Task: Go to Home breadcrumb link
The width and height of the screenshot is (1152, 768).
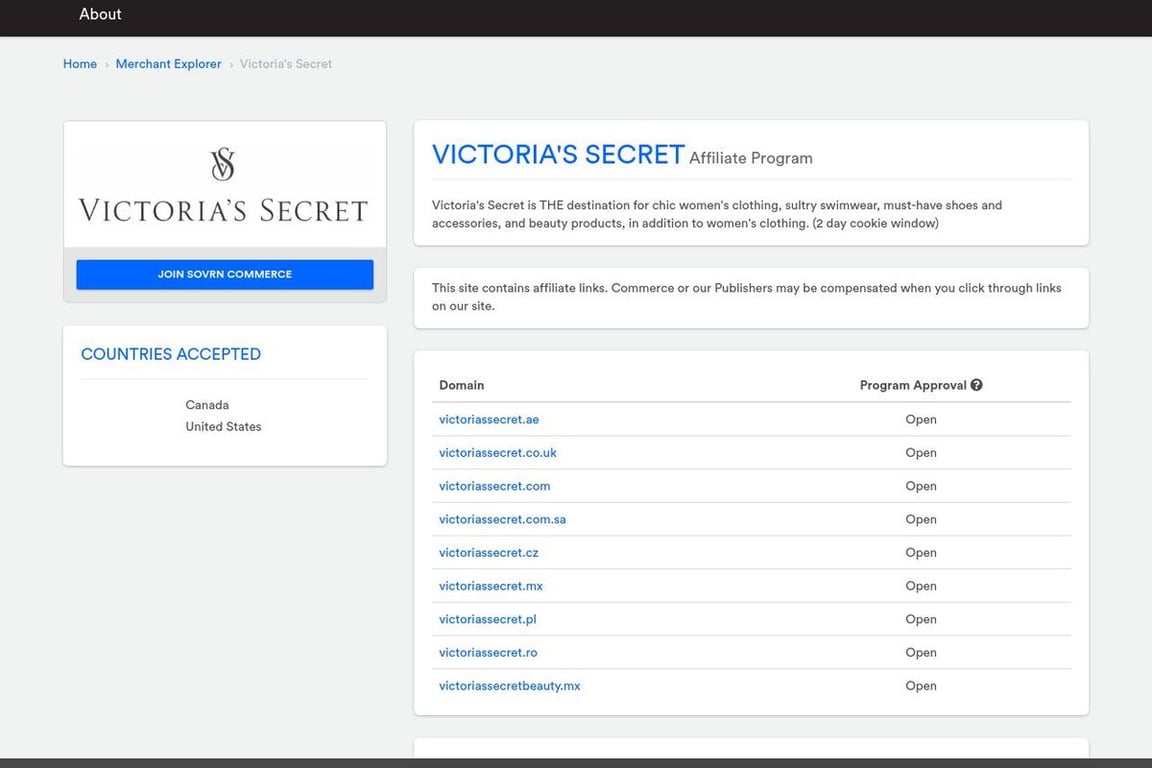Action: click(x=80, y=64)
